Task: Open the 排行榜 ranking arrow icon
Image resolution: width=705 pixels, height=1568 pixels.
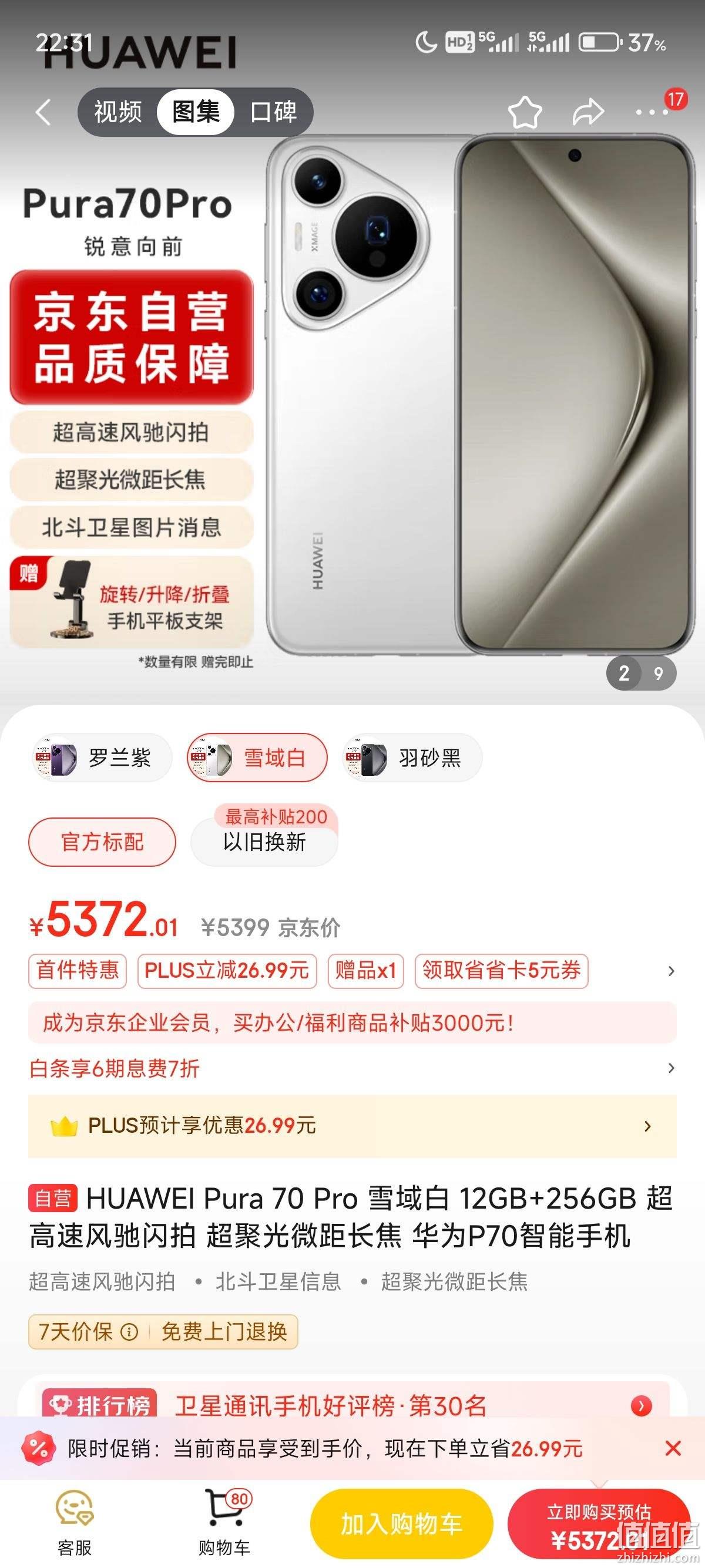Action: click(641, 1405)
